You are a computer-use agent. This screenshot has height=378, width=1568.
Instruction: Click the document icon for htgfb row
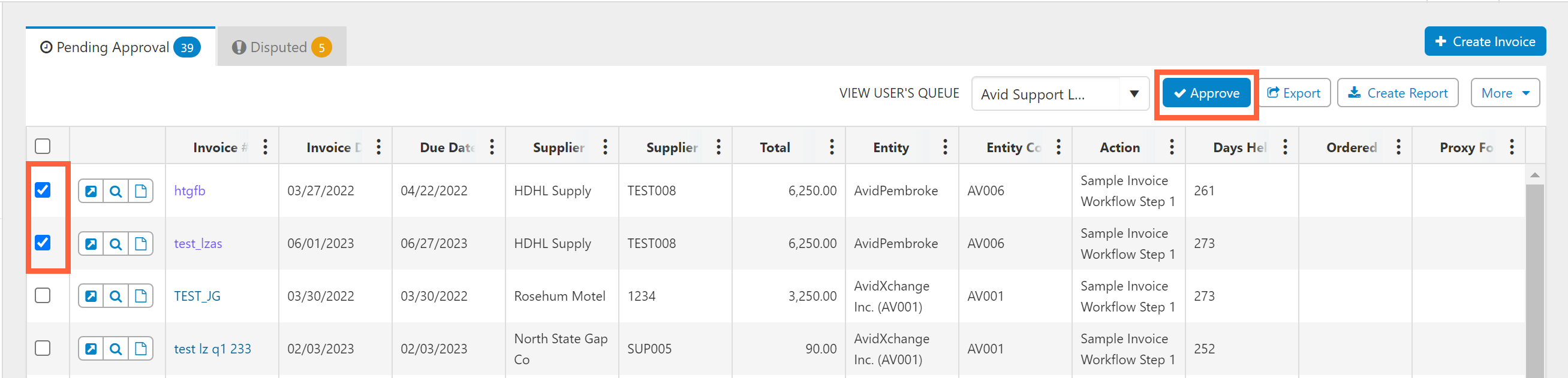pyautogui.click(x=140, y=192)
